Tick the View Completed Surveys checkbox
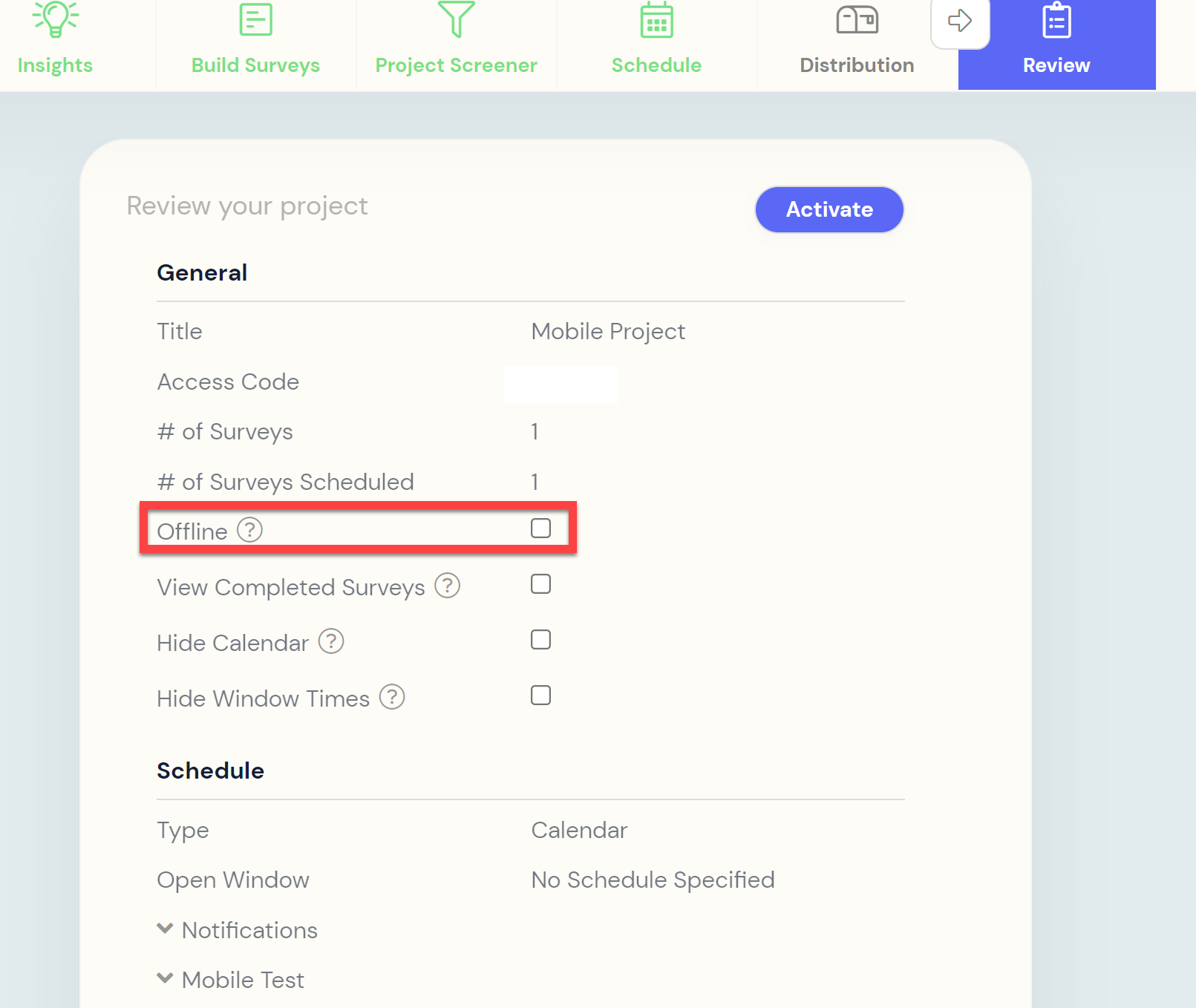This screenshot has width=1196, height=1008. (540, 584)
